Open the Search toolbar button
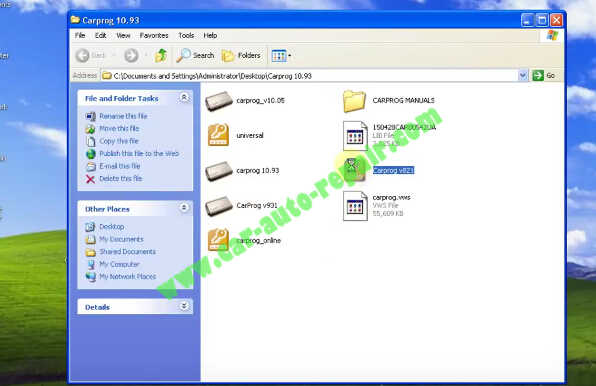The image size is (596, 386). (195, 55)
